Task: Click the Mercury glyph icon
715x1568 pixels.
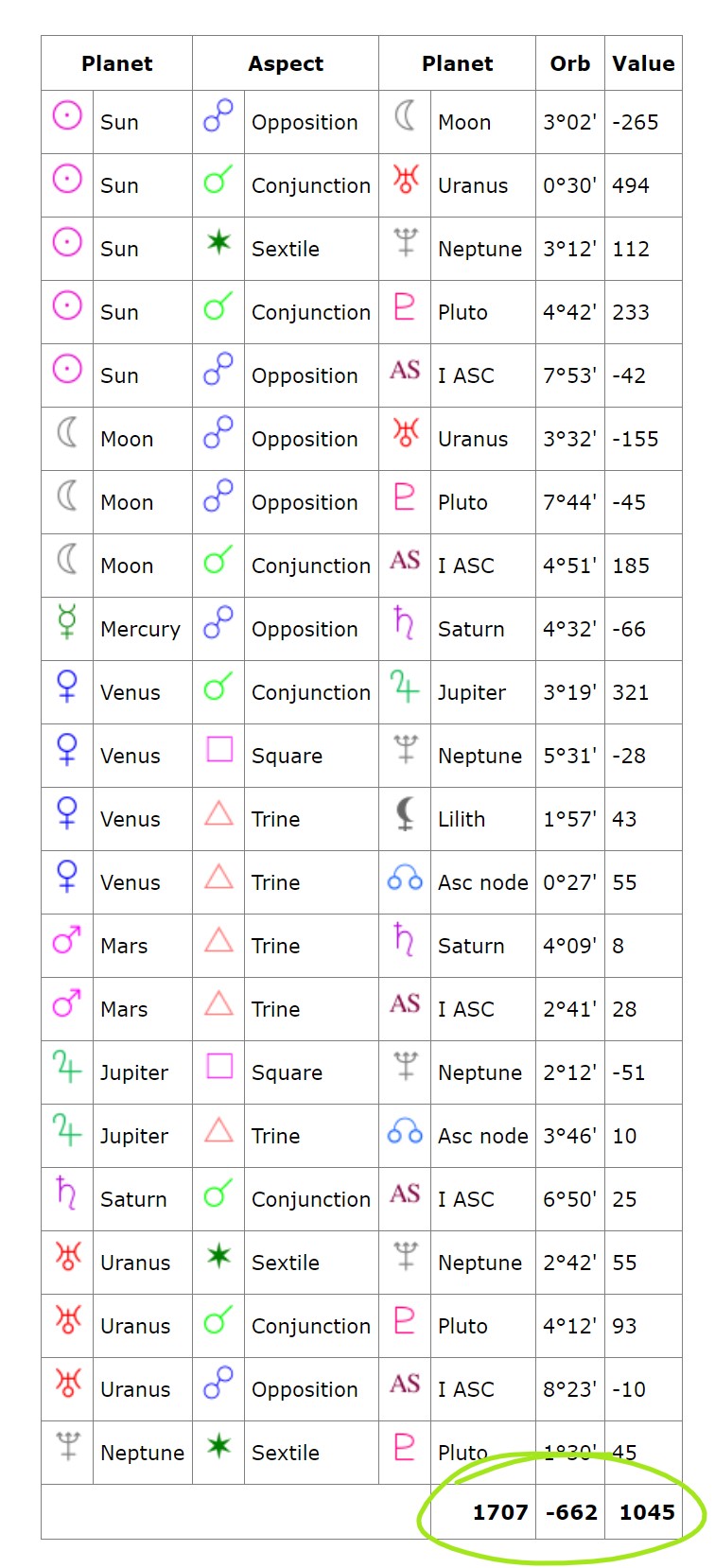Action: [x=67, y=621]
